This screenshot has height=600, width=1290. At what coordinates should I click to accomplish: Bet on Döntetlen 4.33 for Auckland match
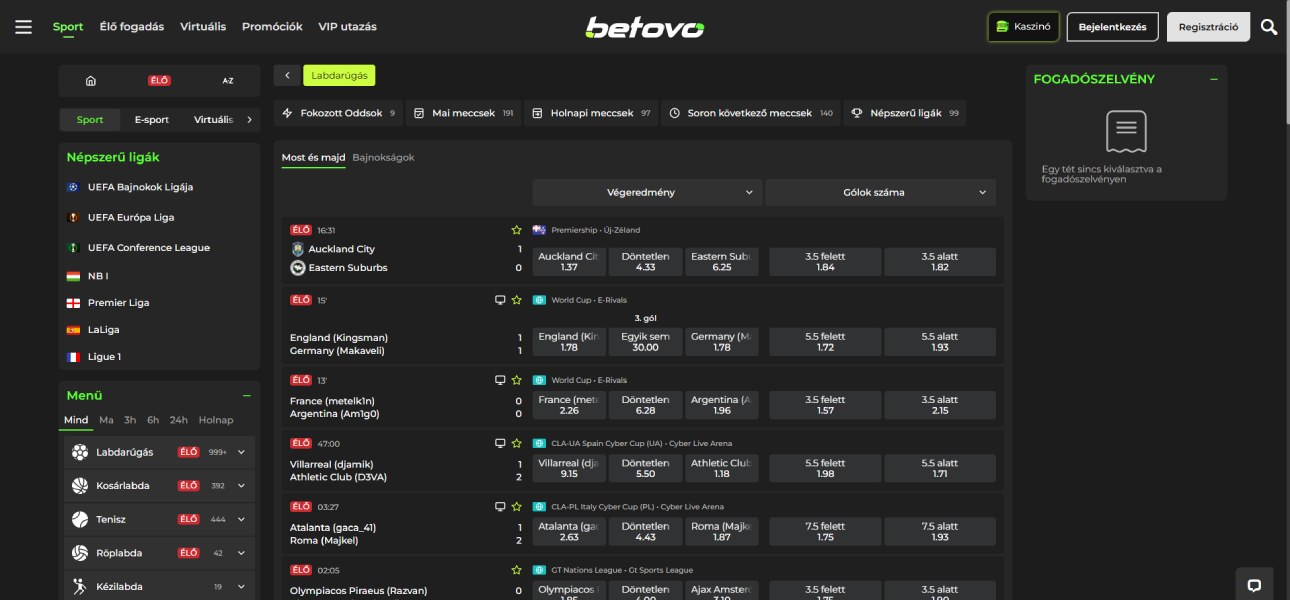(646, 262)
